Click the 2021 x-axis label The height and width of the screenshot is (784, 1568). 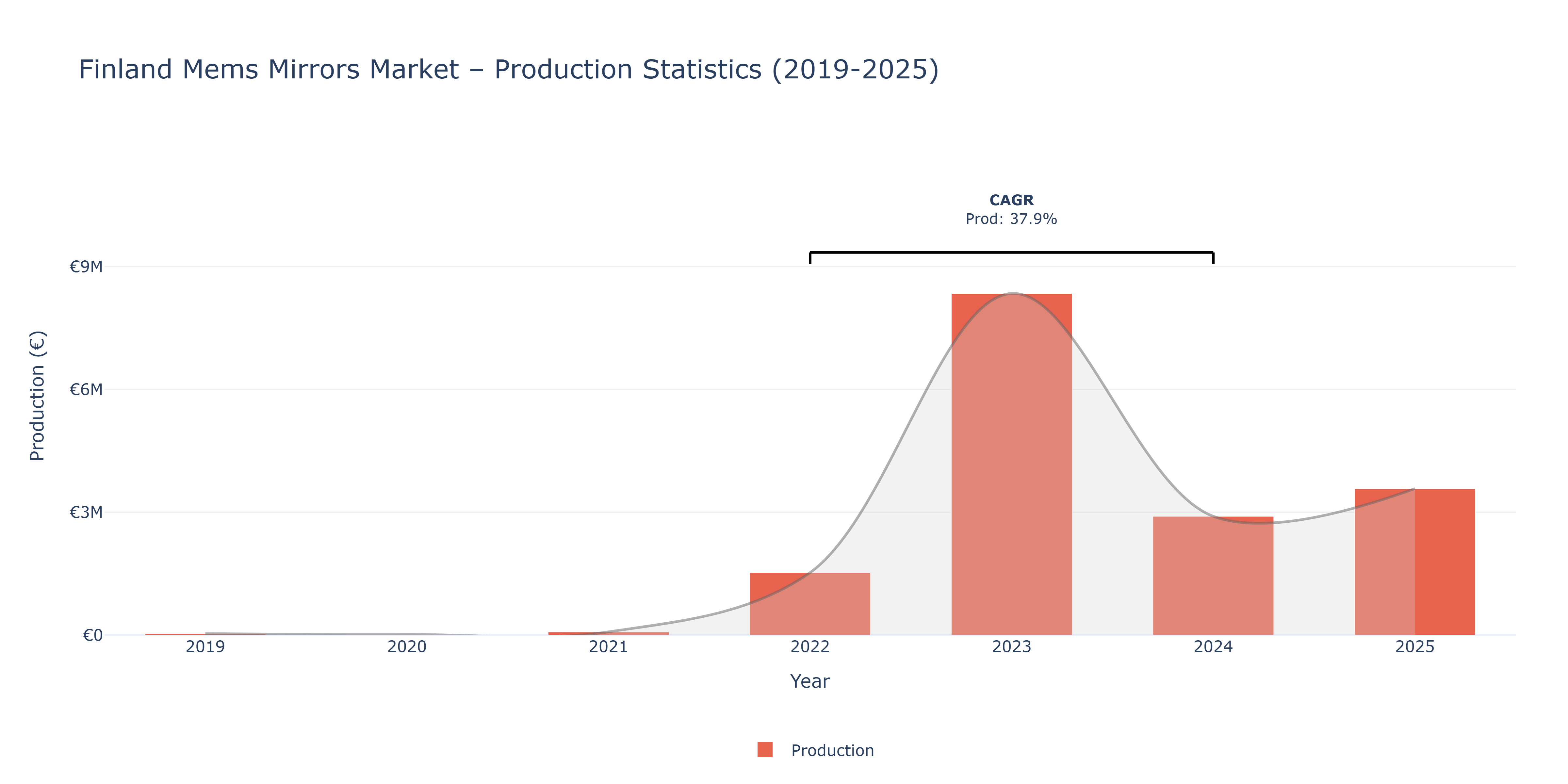tap(608, 646)
